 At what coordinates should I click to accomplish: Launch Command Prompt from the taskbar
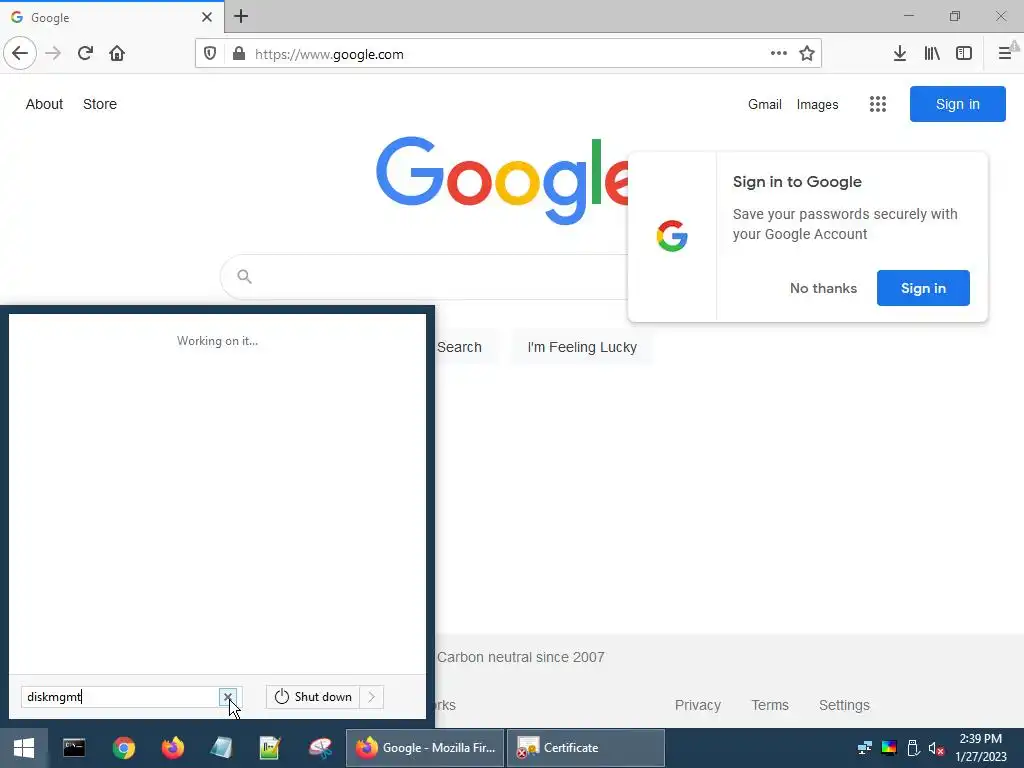coord(74,748)
